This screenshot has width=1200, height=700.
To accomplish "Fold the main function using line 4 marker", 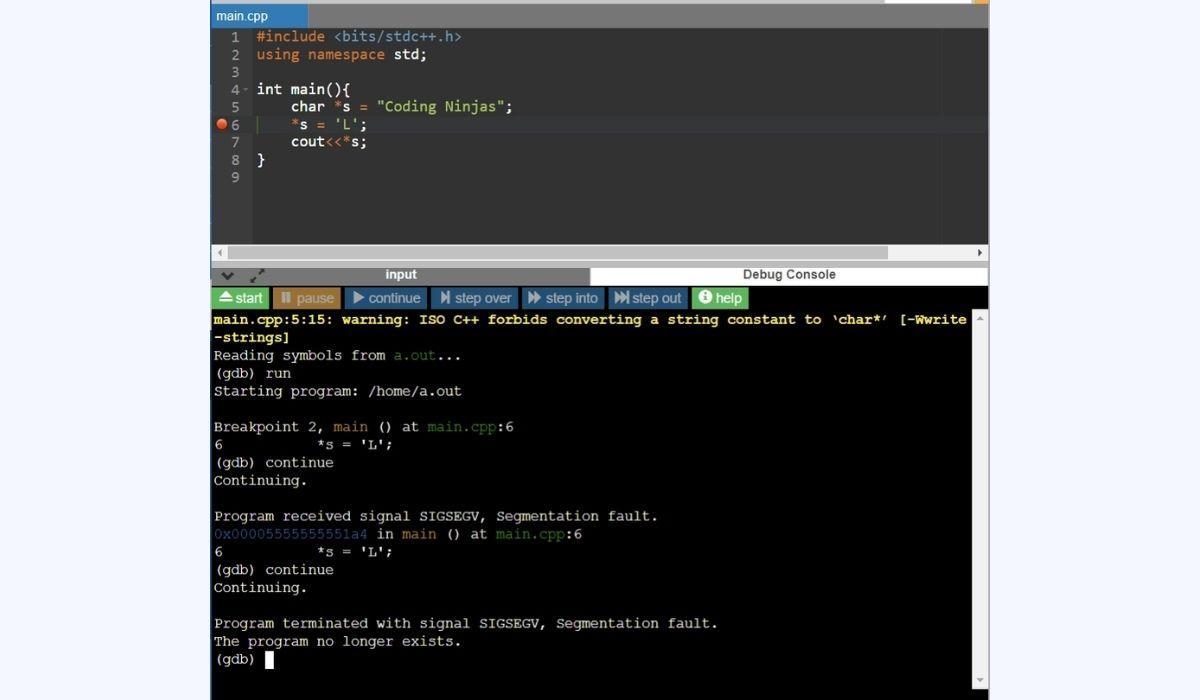I will 244,89.
